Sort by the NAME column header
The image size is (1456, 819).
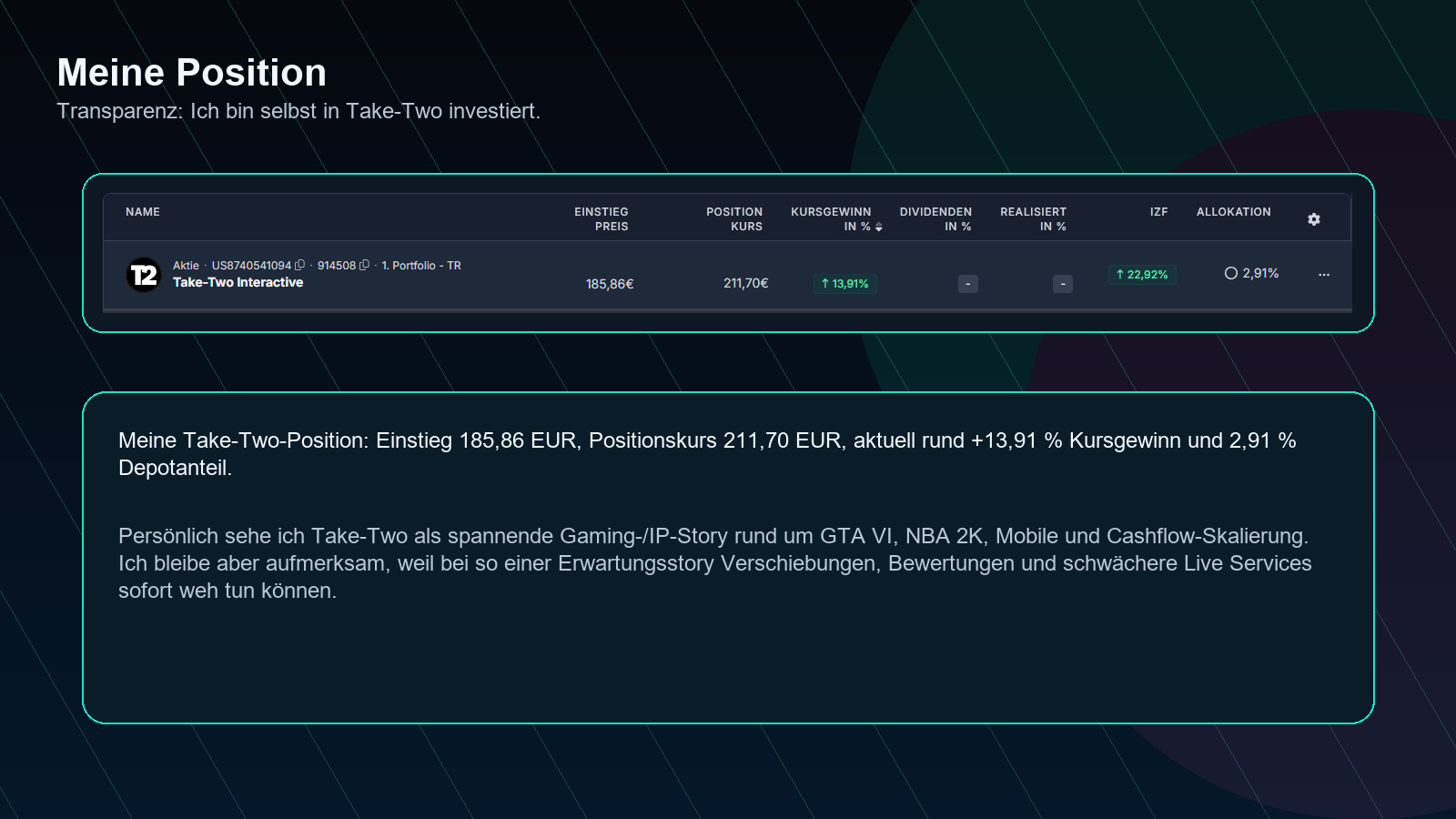click(x=143, y=212)
